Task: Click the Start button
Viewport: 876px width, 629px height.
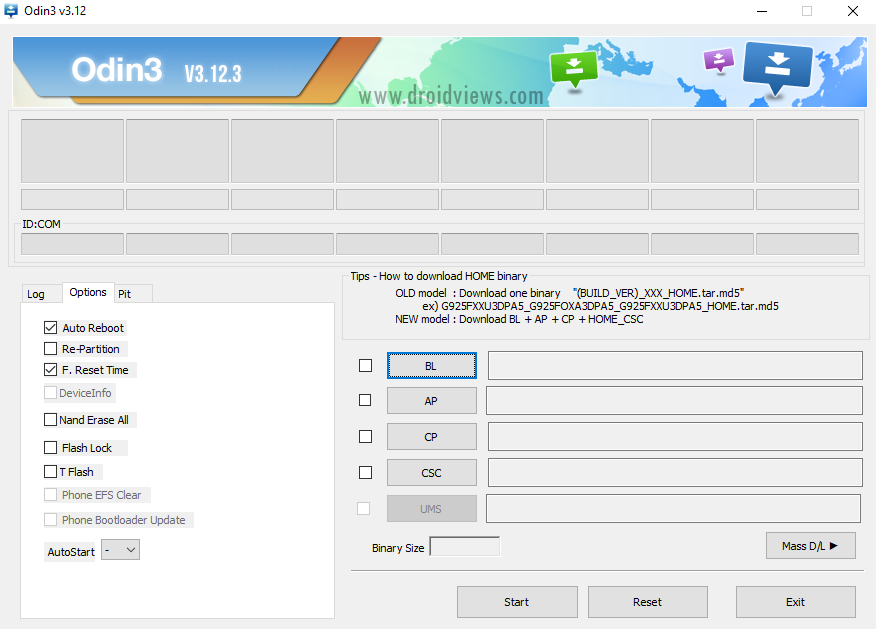Action: [x=517, y=602]
